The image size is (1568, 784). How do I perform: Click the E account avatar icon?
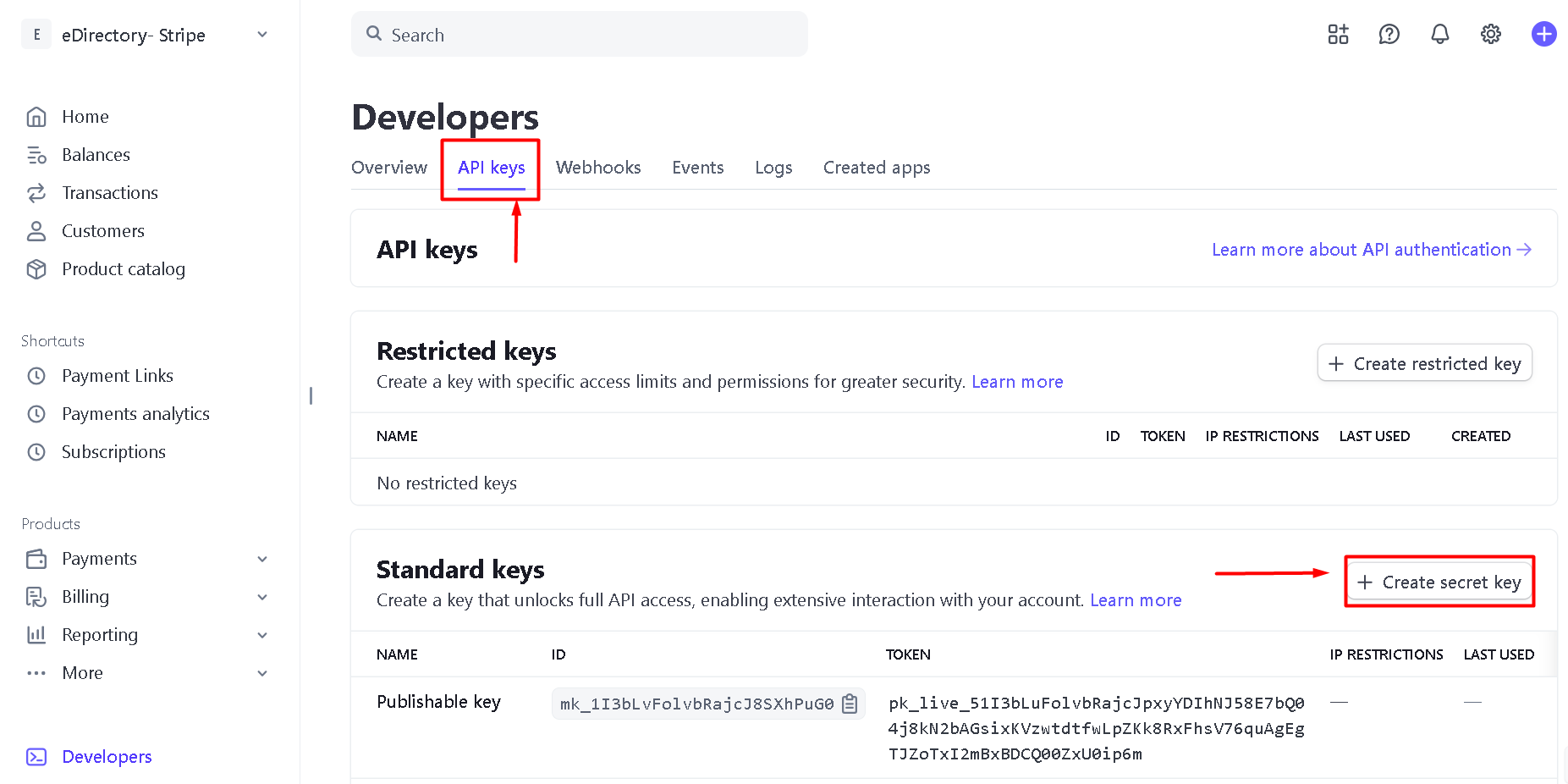(x=36, y=35)
